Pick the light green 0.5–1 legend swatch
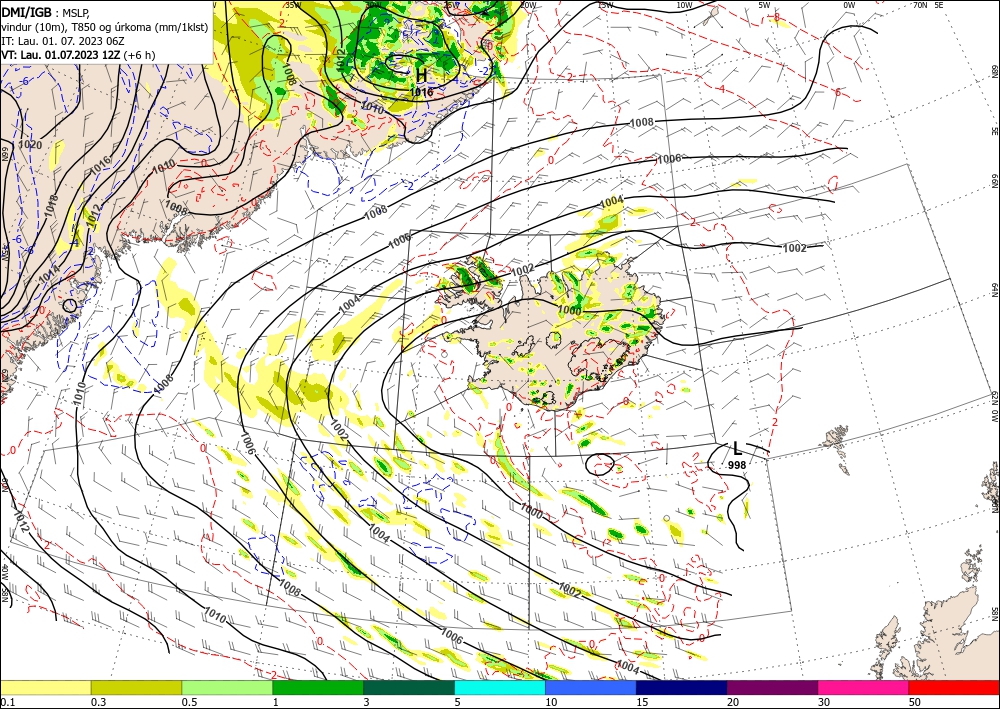 227,687
